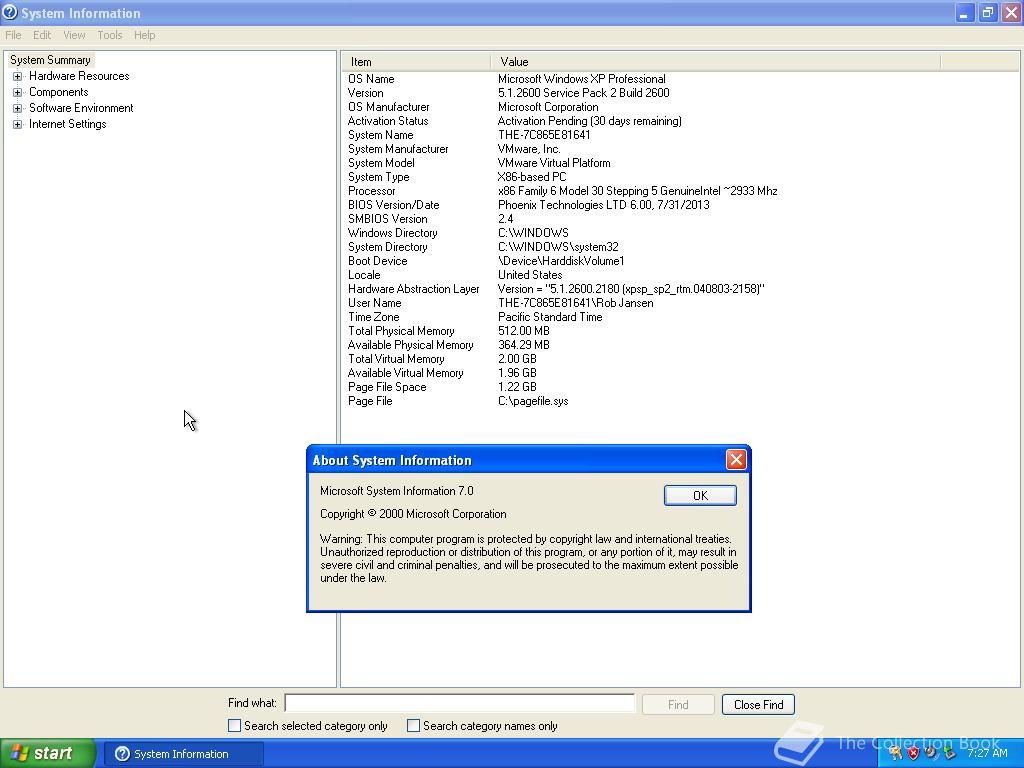The width and height of the screenshot is (1024, 768).
Task: Click the Windows activation keys tray icon
Action: [895, 753]
